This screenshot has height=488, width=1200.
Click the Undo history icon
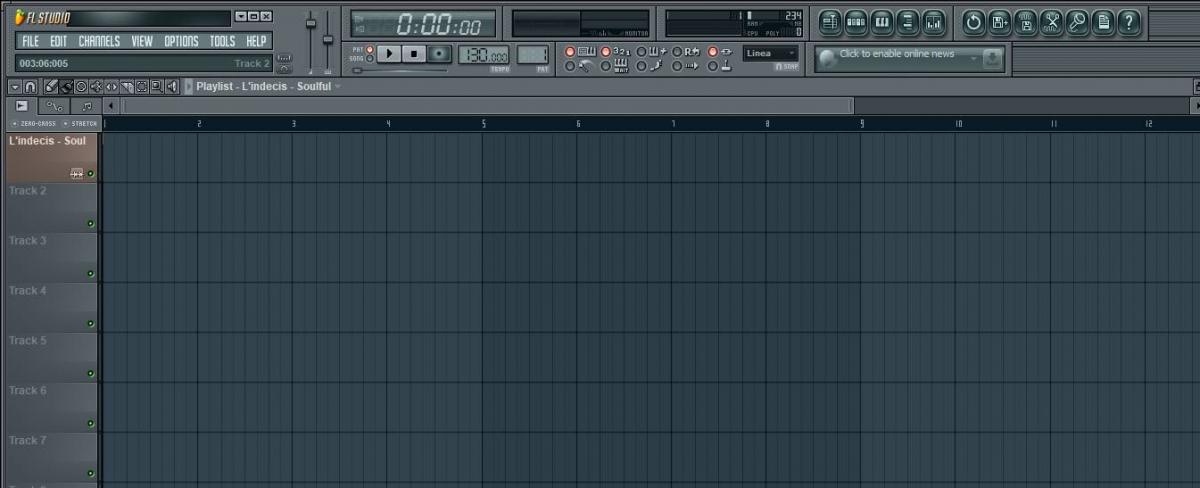click(973, 22)
